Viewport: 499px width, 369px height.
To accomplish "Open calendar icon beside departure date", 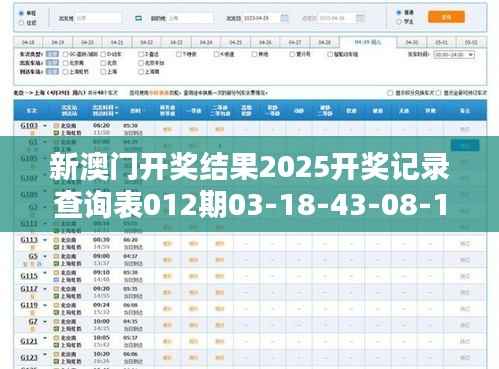I will pos(284,18).
